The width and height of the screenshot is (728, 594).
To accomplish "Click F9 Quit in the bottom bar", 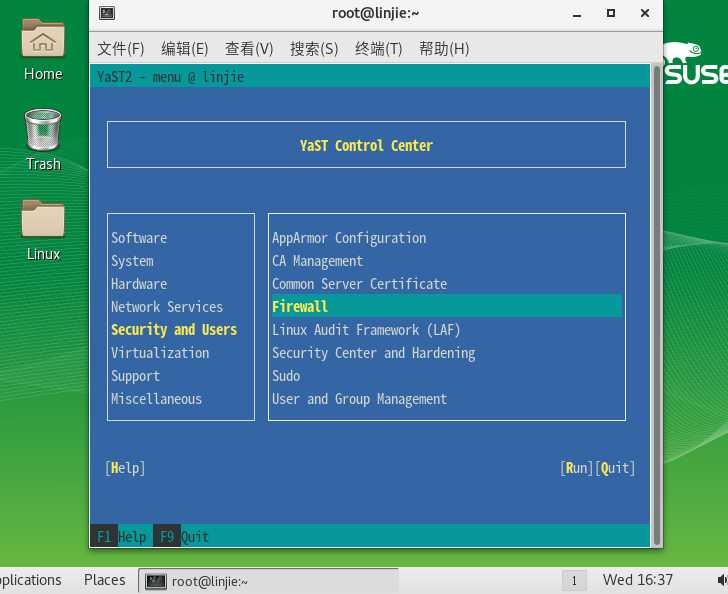I will click(x=183, y=537).
